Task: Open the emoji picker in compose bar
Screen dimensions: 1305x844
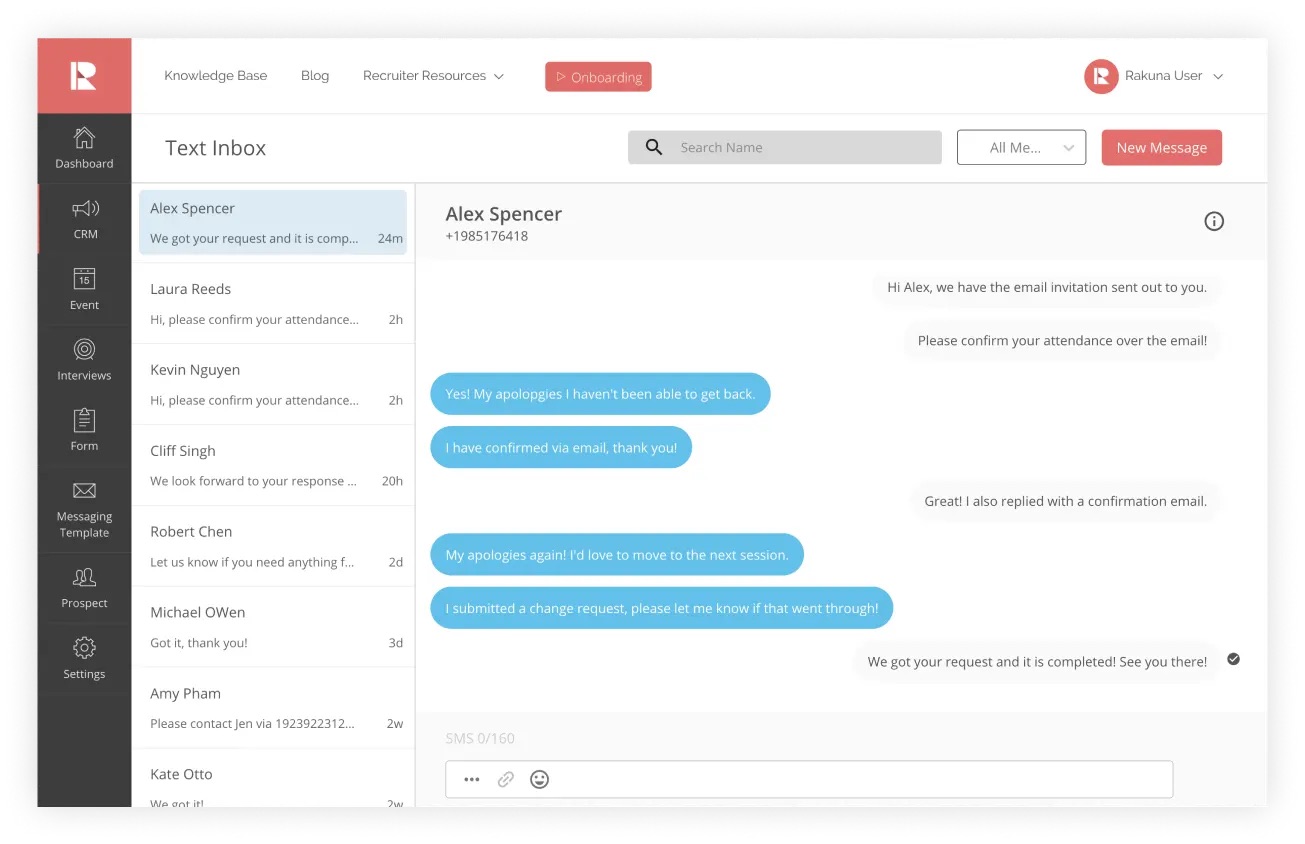Action: tap(539, 779)
